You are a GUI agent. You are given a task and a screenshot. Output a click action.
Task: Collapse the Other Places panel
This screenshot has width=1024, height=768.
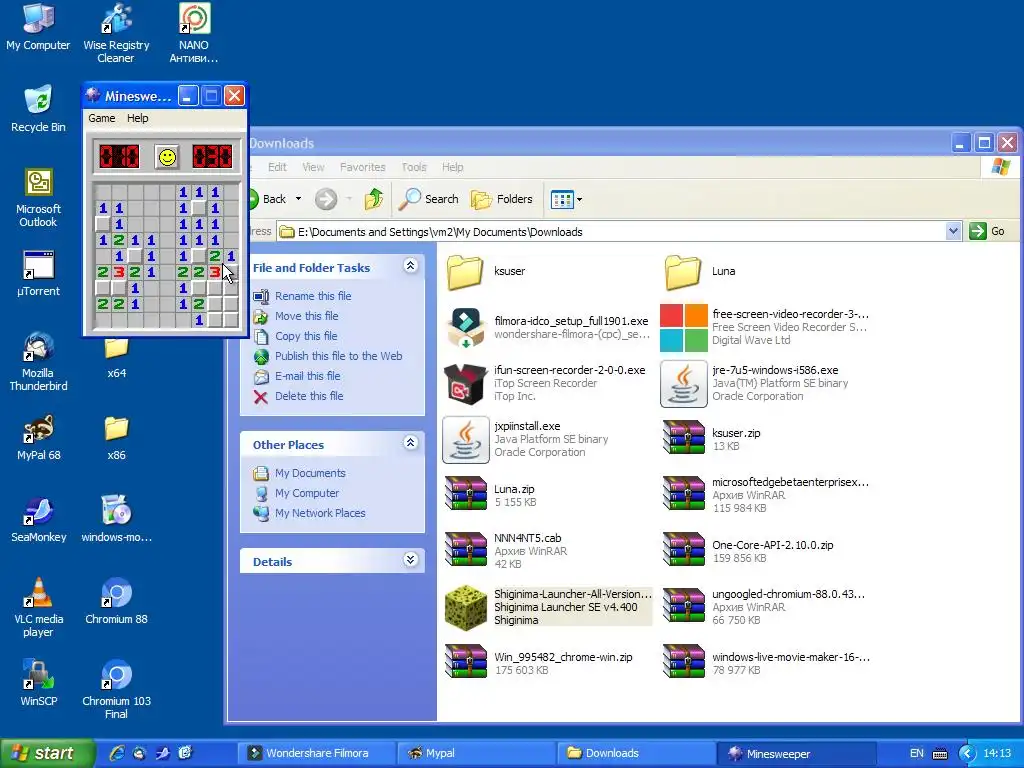[x=410, y=443]
